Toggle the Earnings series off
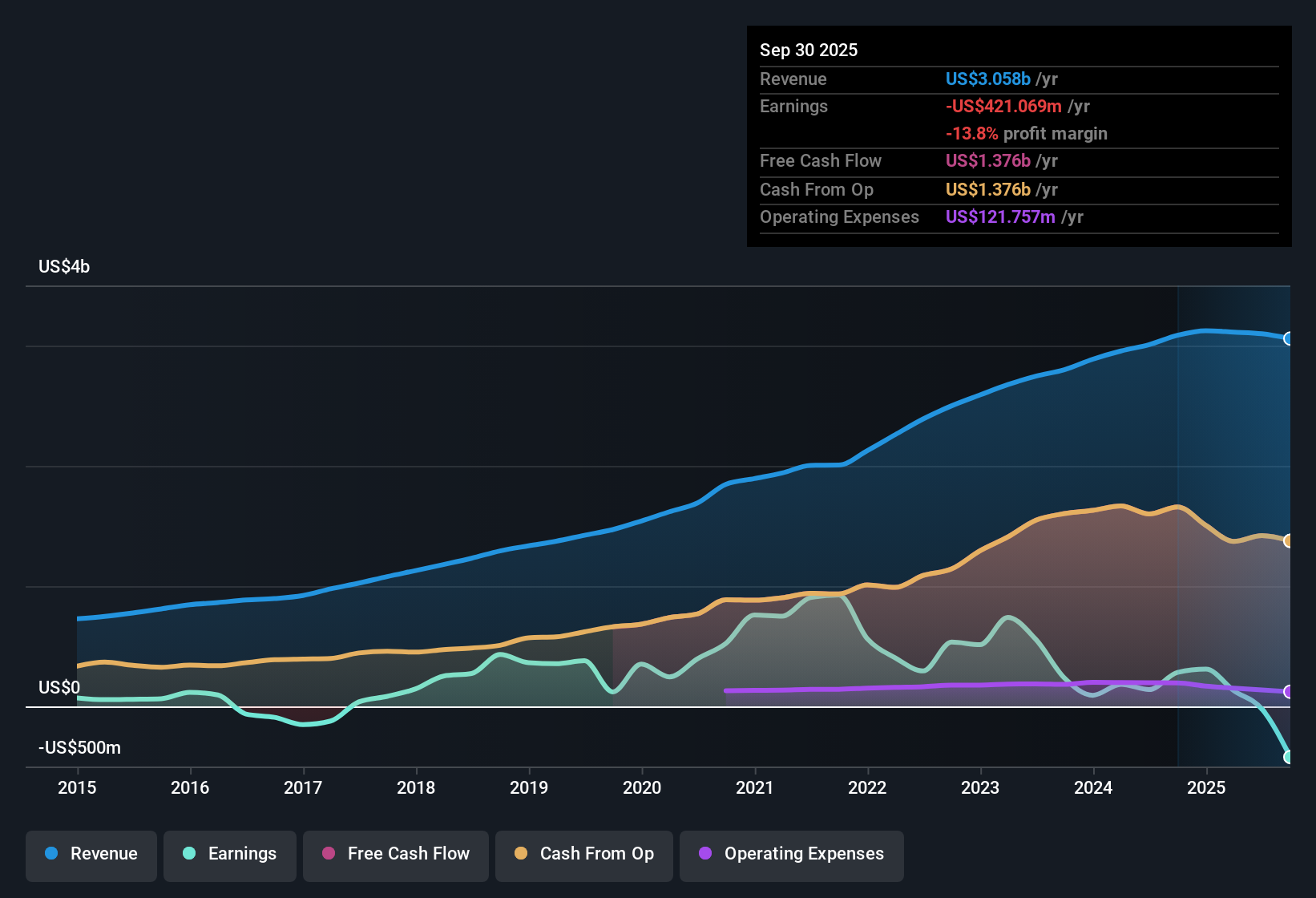 (x=229, y=855)
